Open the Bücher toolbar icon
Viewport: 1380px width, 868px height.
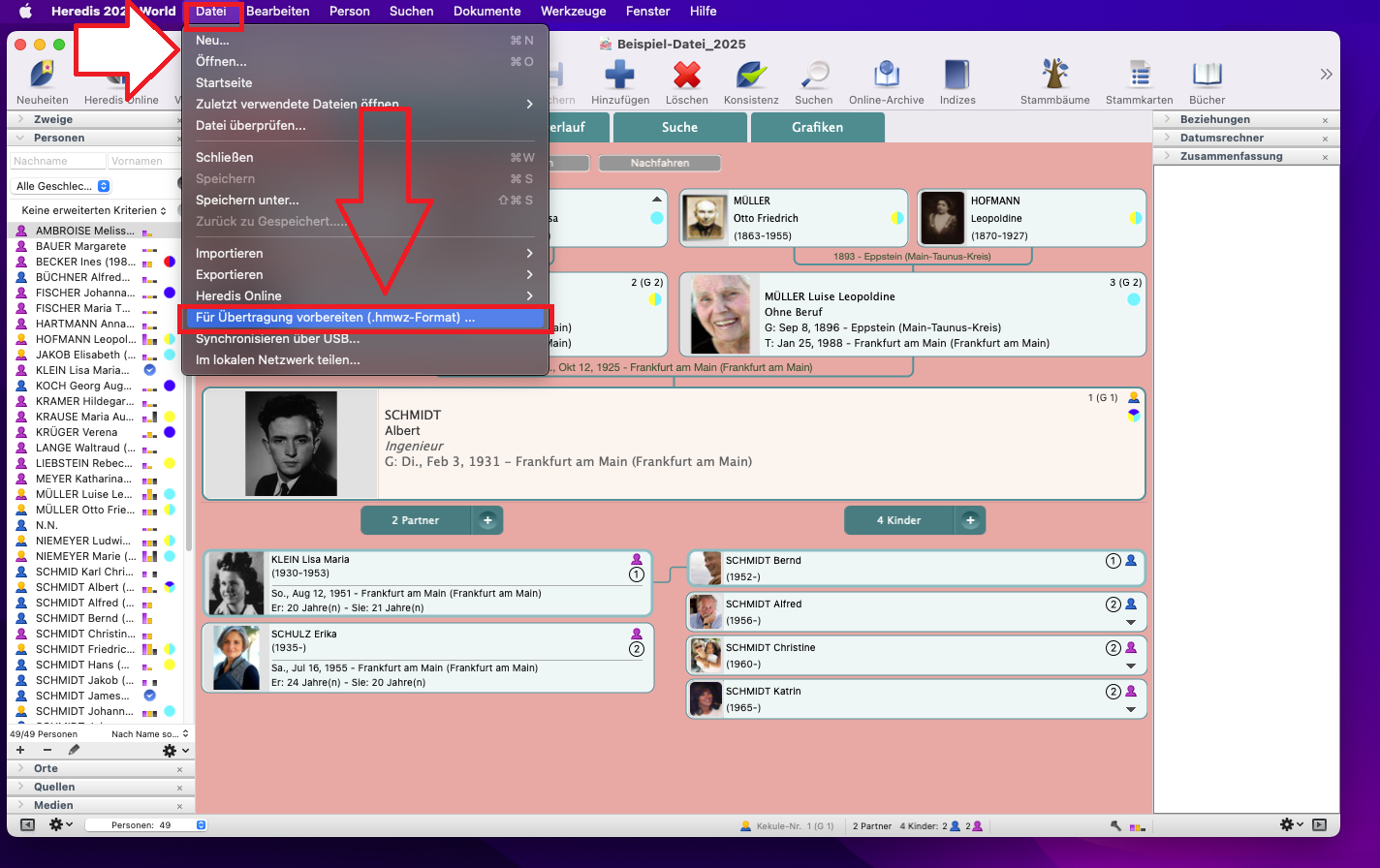(x=1207, y=76)
